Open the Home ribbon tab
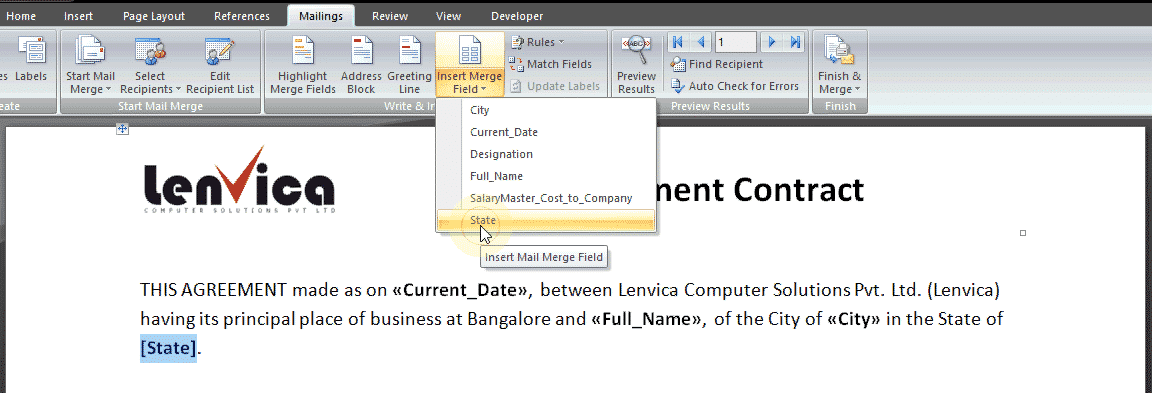 tap(21, 15)
